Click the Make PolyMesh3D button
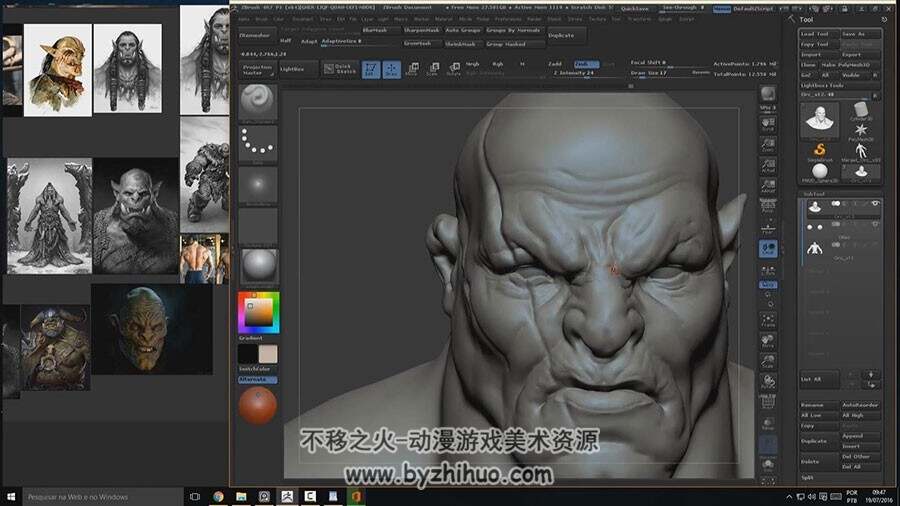900x506 pixels. 849,65
